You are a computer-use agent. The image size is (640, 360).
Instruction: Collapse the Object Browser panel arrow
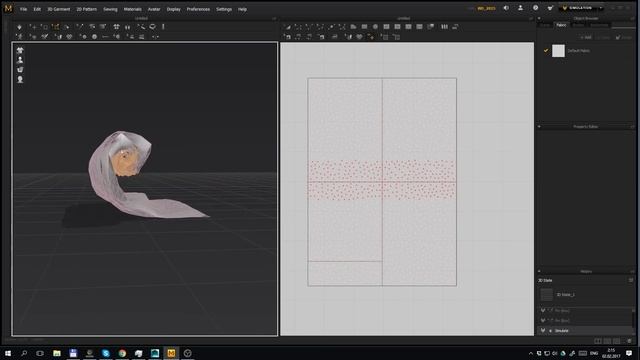point(539,18)
